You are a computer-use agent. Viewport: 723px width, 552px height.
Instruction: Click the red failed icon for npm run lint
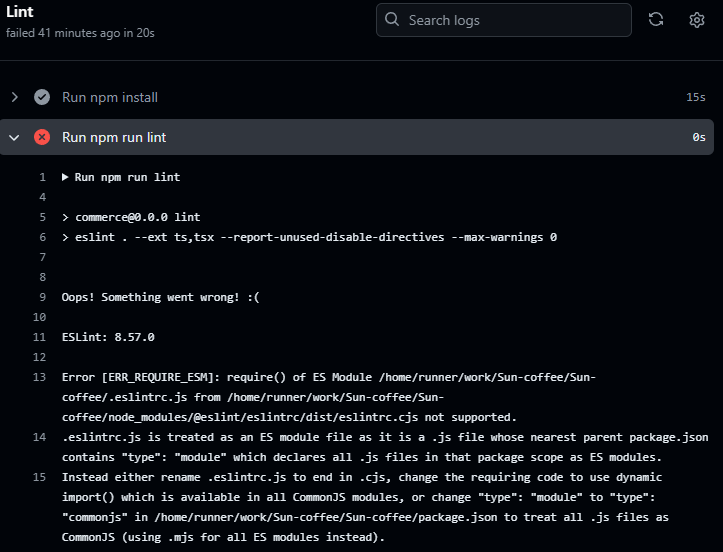point(42,137)
